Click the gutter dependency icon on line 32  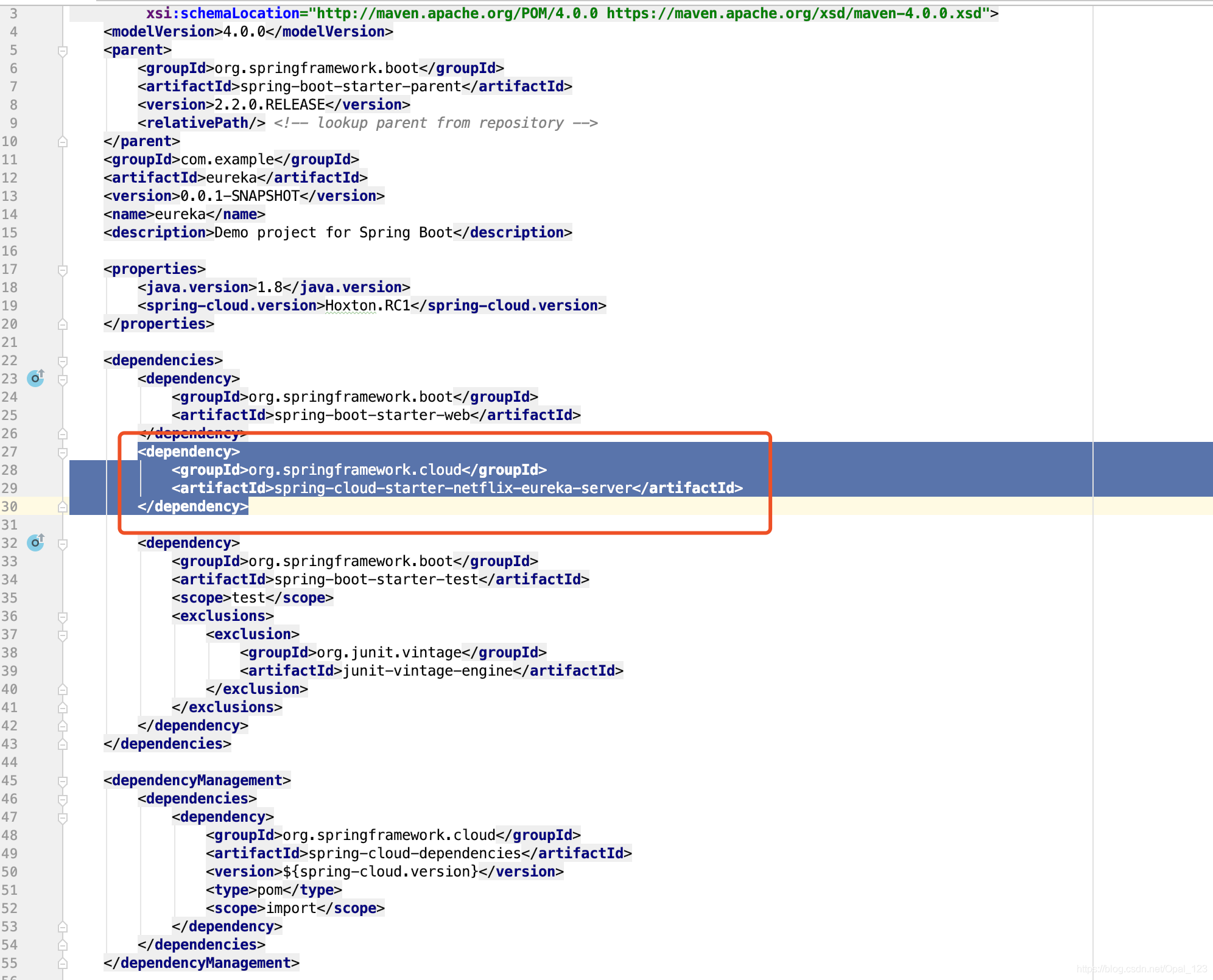[x=36, y=542]
